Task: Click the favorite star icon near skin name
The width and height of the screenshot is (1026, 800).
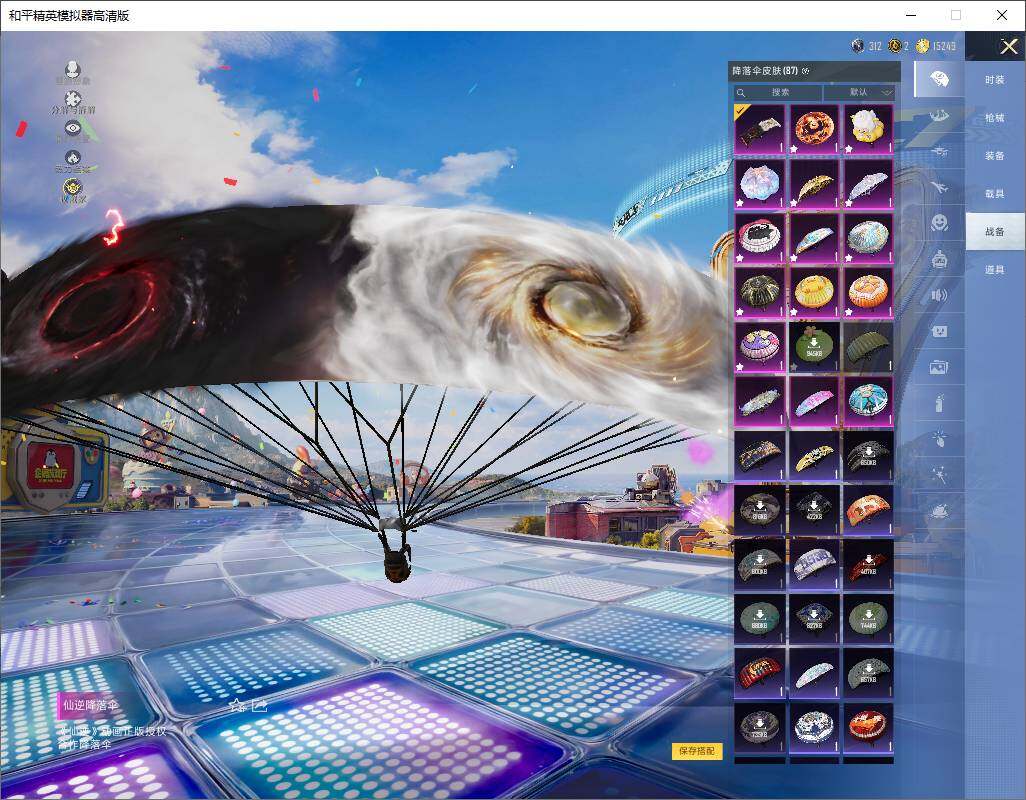Action: pos(238,706)
